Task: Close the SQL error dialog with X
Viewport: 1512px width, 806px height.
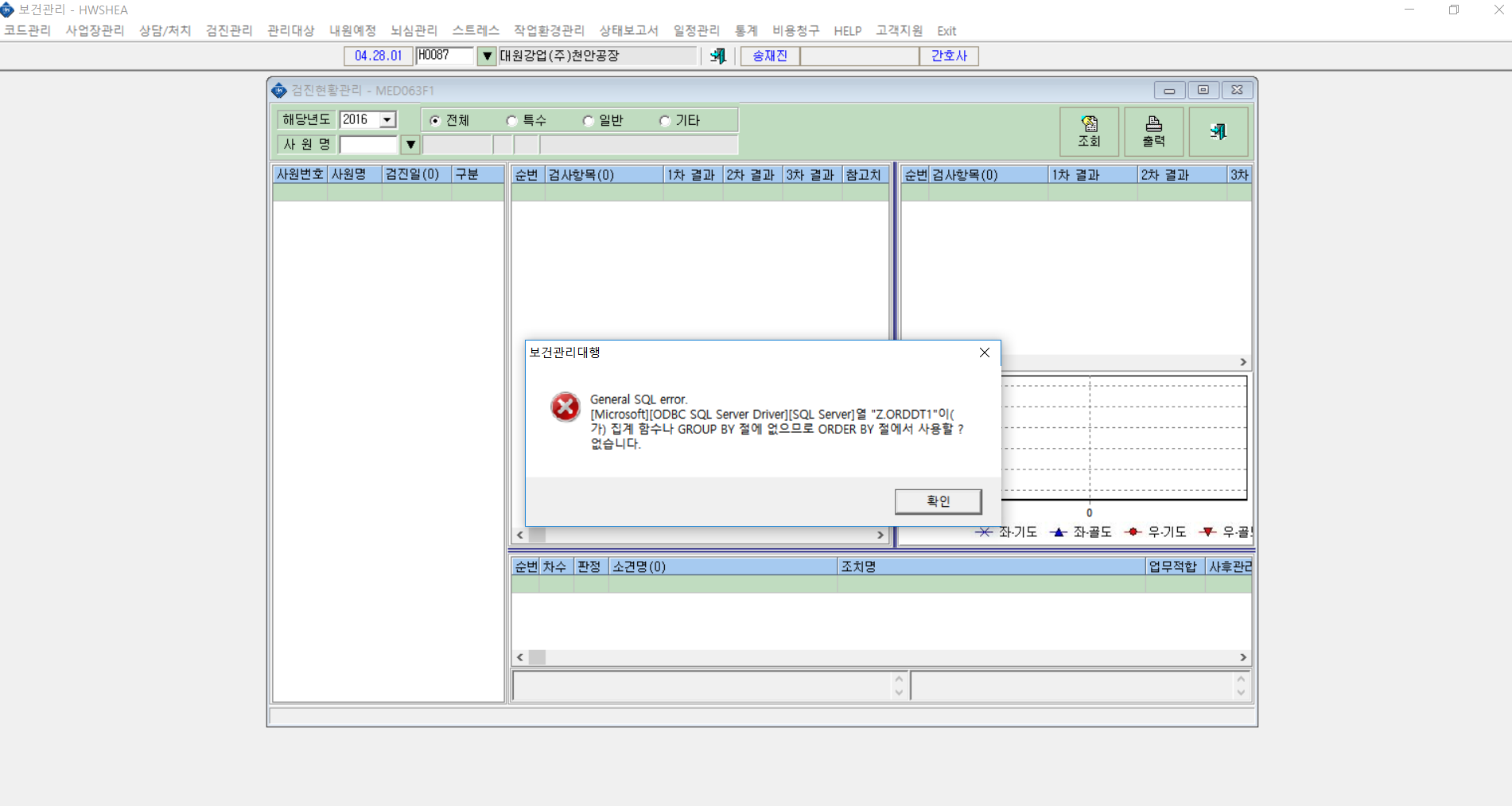Action: (x=984, y=352)
